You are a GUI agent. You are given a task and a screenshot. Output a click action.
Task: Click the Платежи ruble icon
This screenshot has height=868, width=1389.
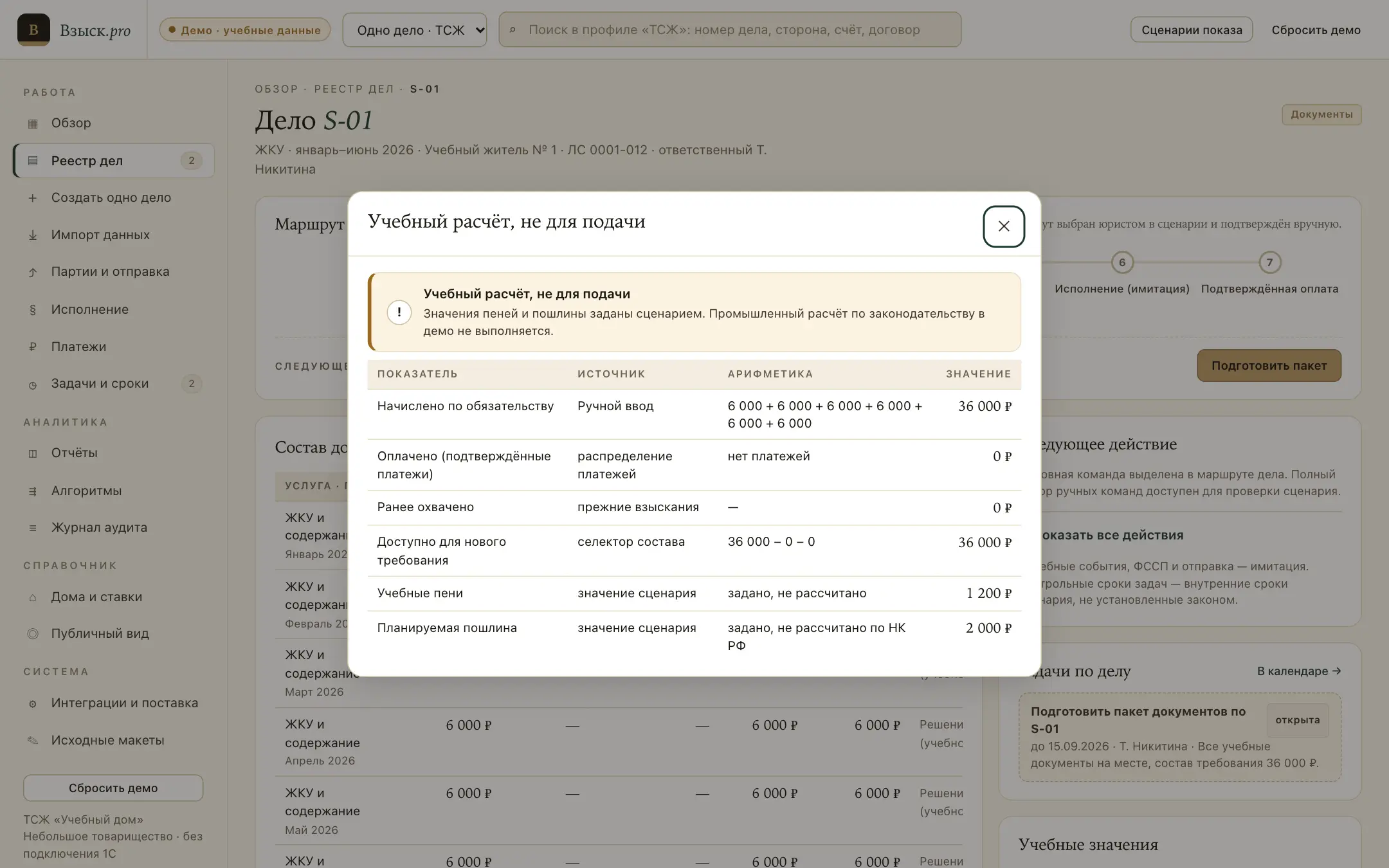tap(33, 347)
